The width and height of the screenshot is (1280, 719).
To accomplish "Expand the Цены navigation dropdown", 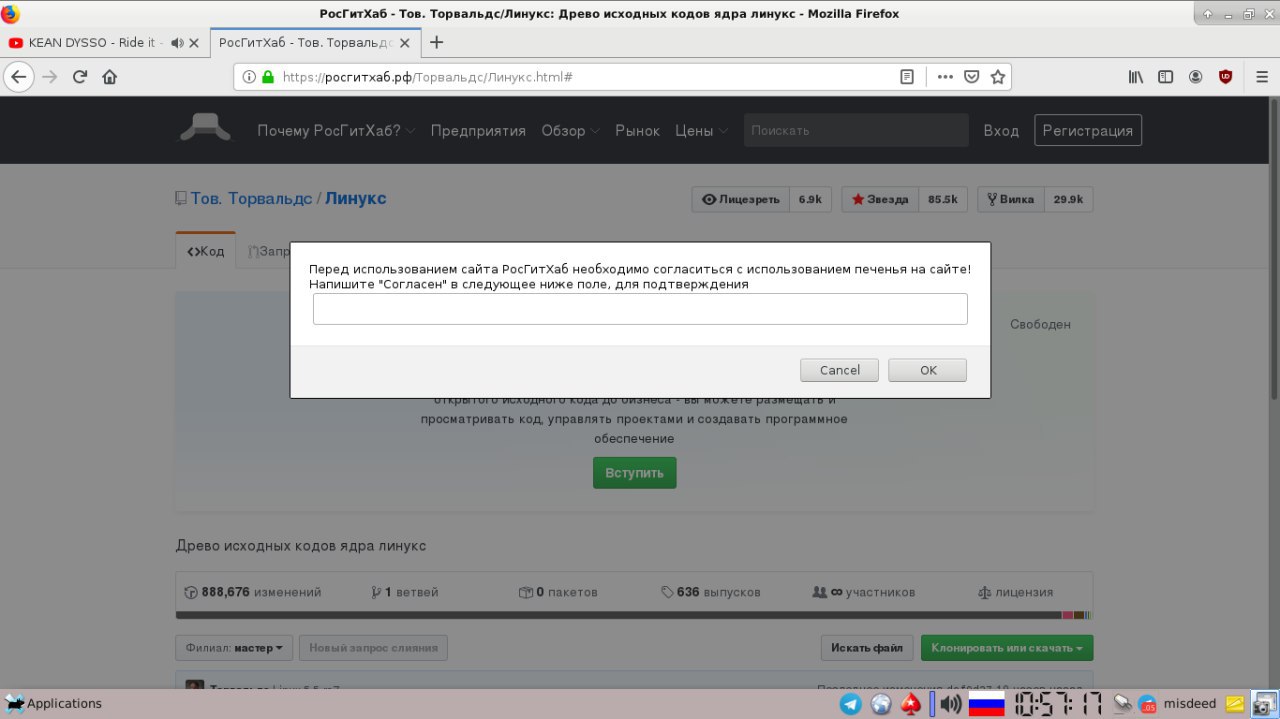I will (701, 131).
